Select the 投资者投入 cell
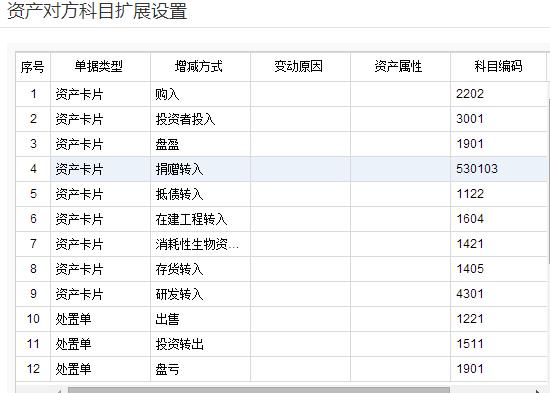 pos(200,119)
